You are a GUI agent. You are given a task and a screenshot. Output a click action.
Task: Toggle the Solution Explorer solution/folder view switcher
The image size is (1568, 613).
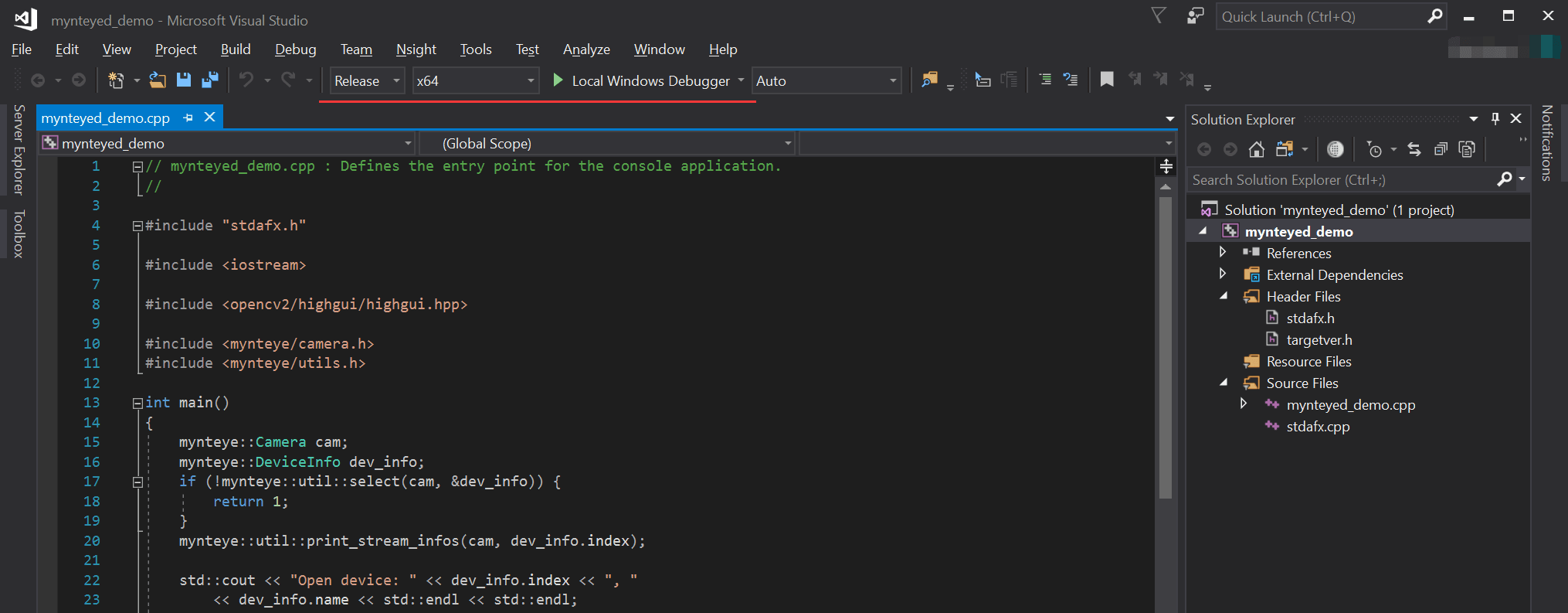coord(1285,149)
